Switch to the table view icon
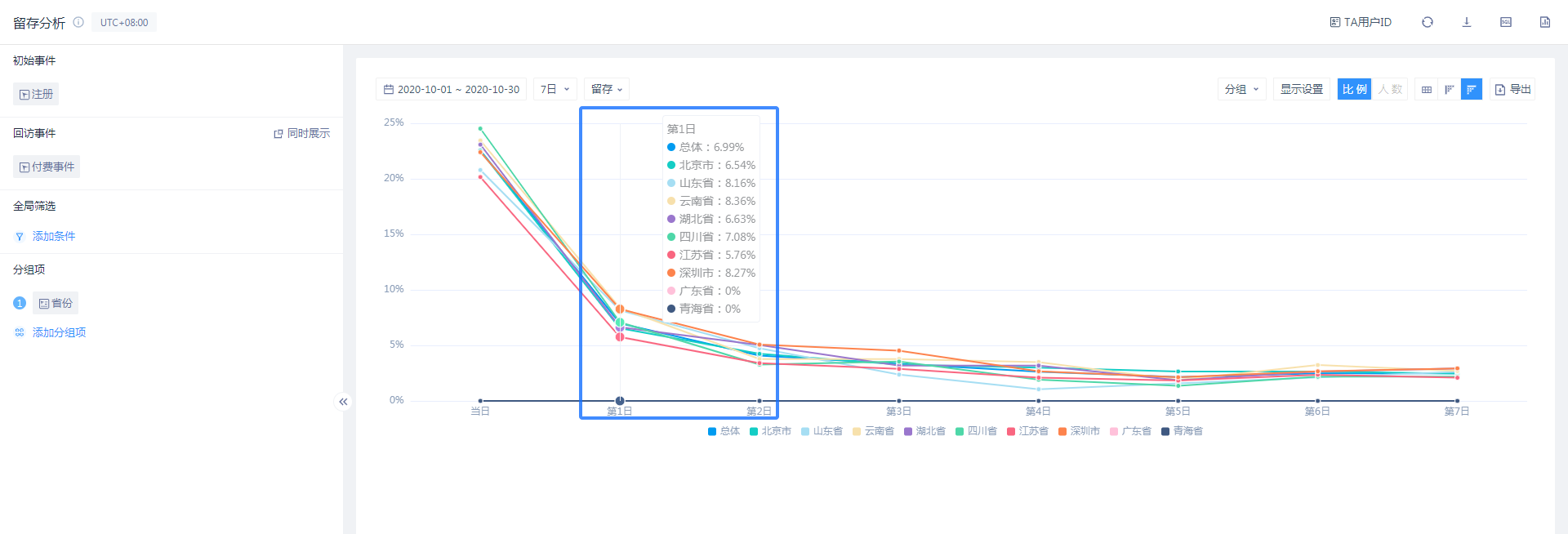The image size is (1568, 534). (1426, 89)
